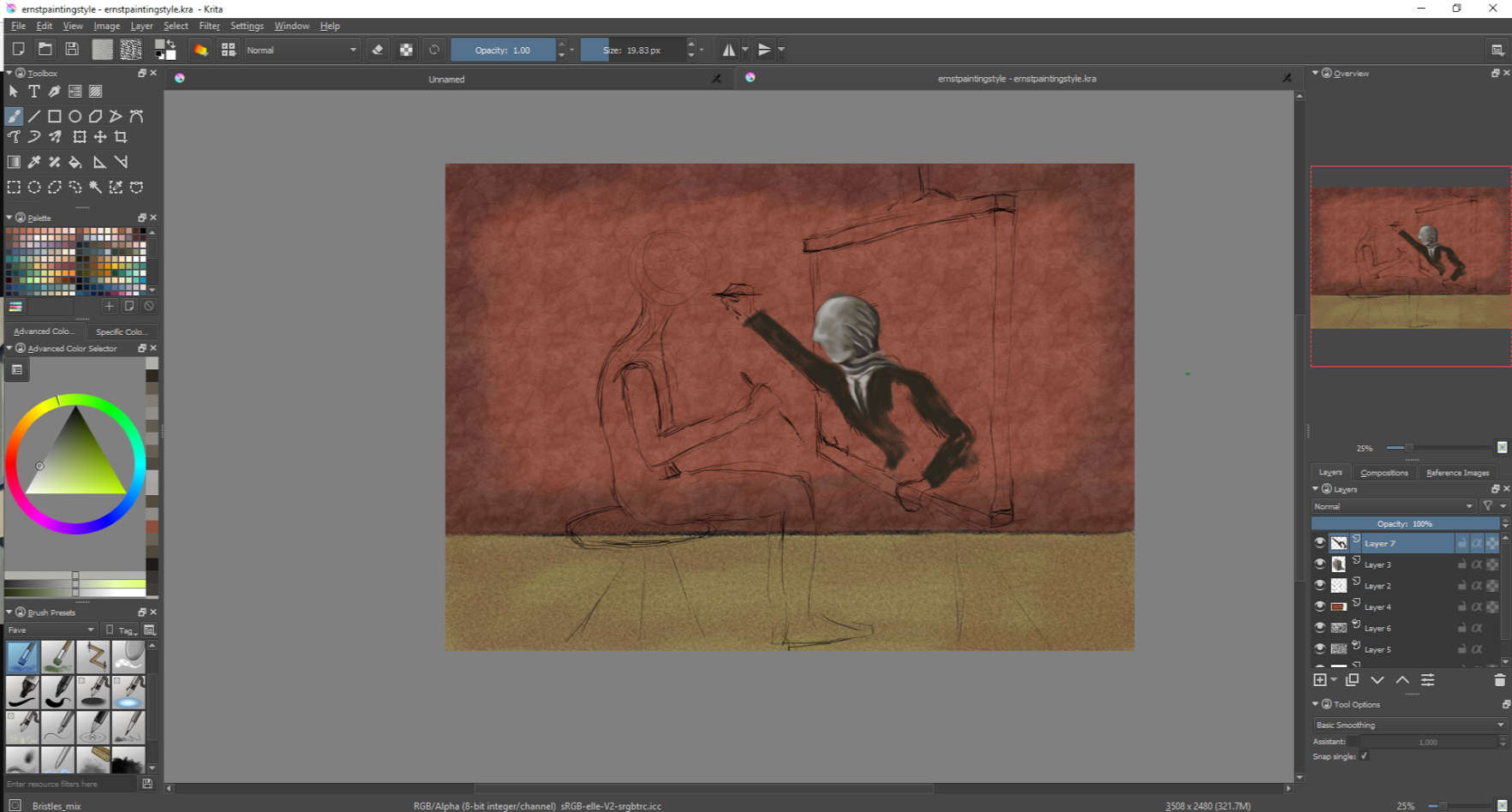Viewport: 1512px width, 812px height.
Task: Select the Rectangle shape tool
Action: point(54,116)
